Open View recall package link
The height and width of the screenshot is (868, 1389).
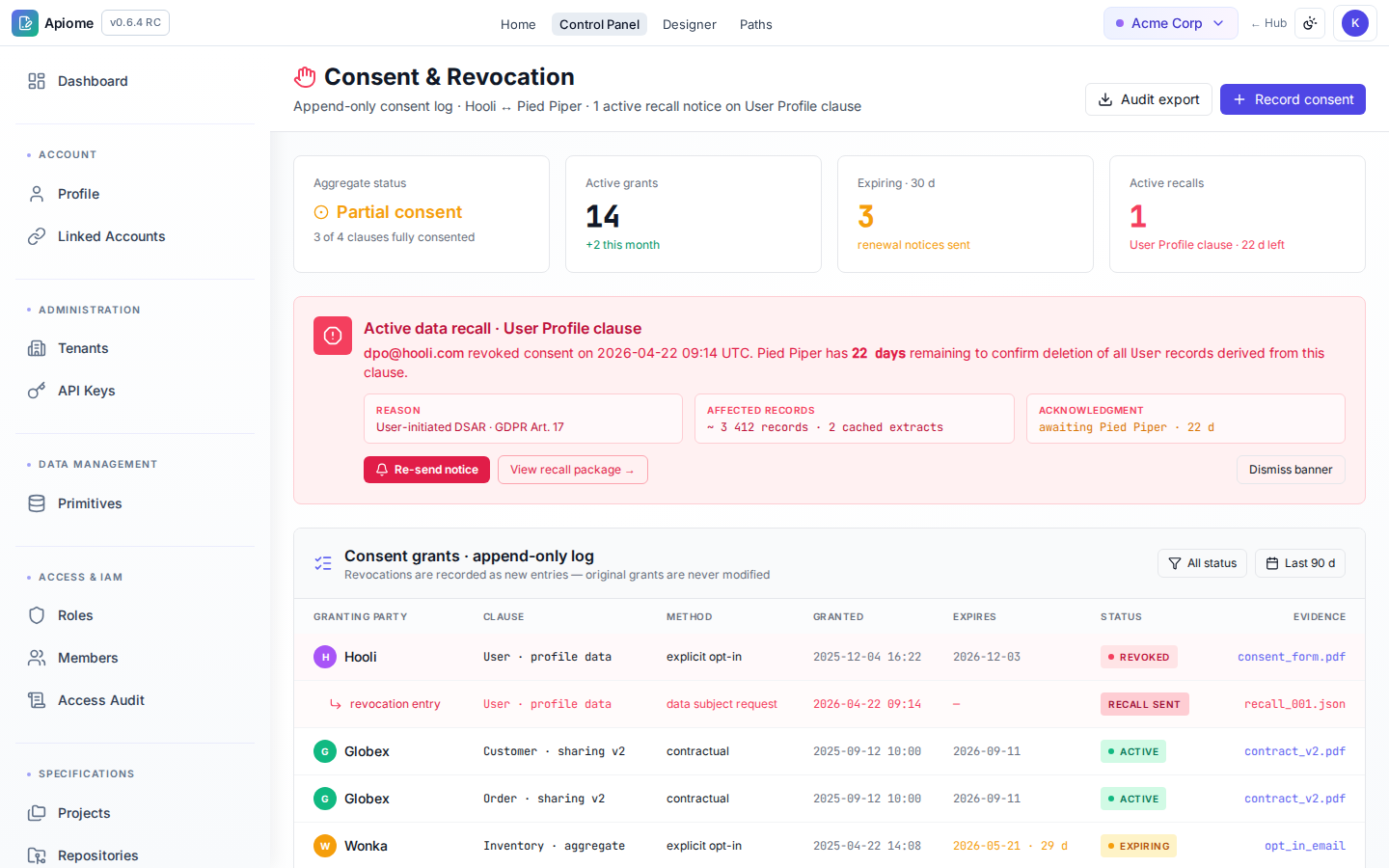573,470
